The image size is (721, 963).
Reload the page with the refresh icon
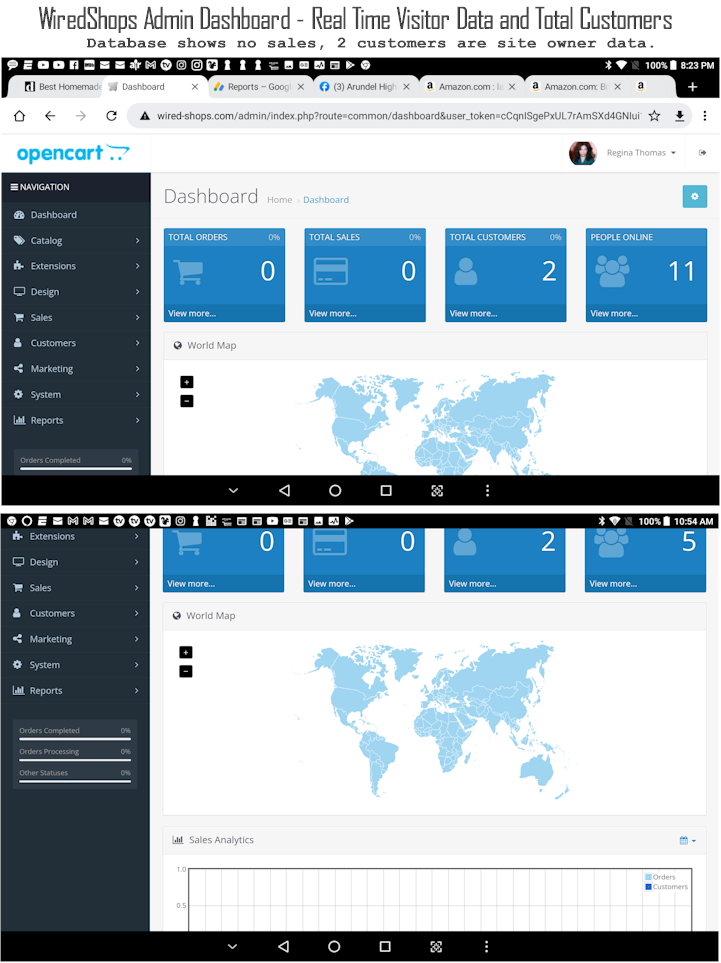point(111,115)
